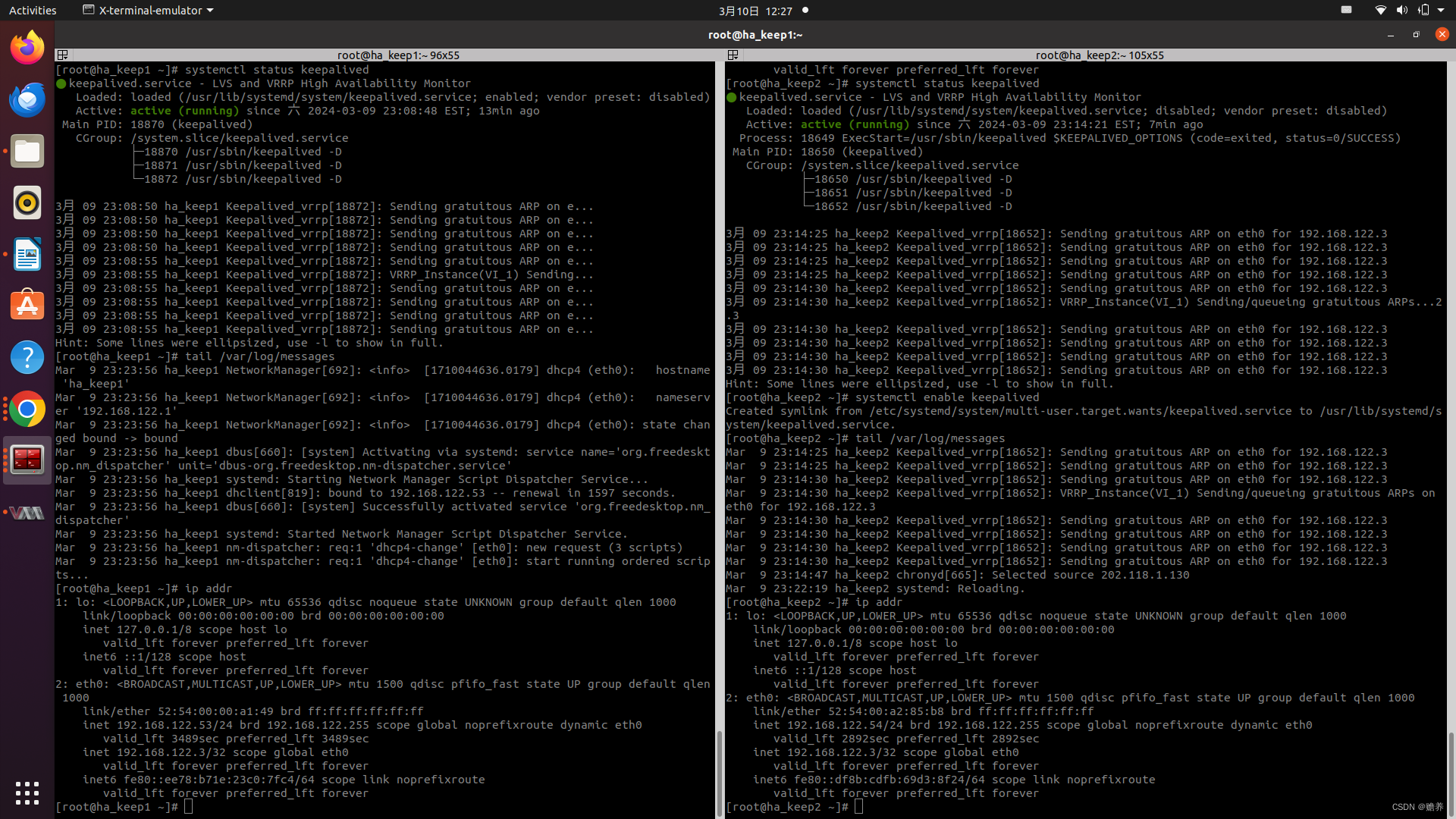1456x819 pixels.
Task: Select root@ha_keep2 pane title bar
Action: 1099,55
